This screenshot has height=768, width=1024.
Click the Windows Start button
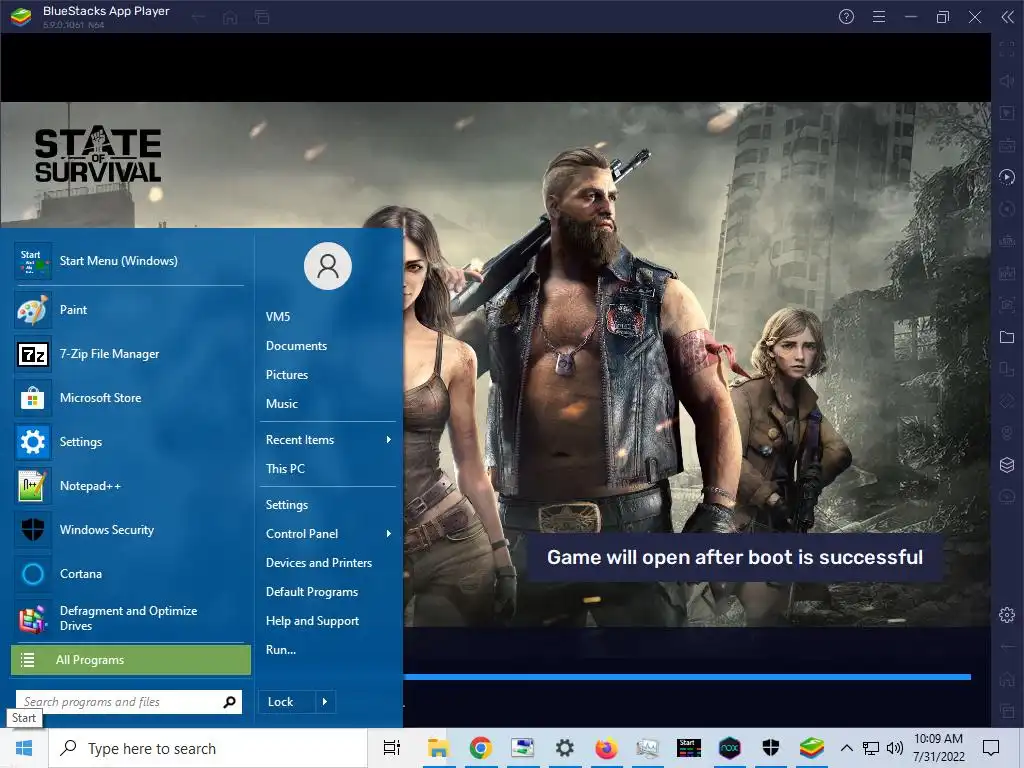coord(24,748)
